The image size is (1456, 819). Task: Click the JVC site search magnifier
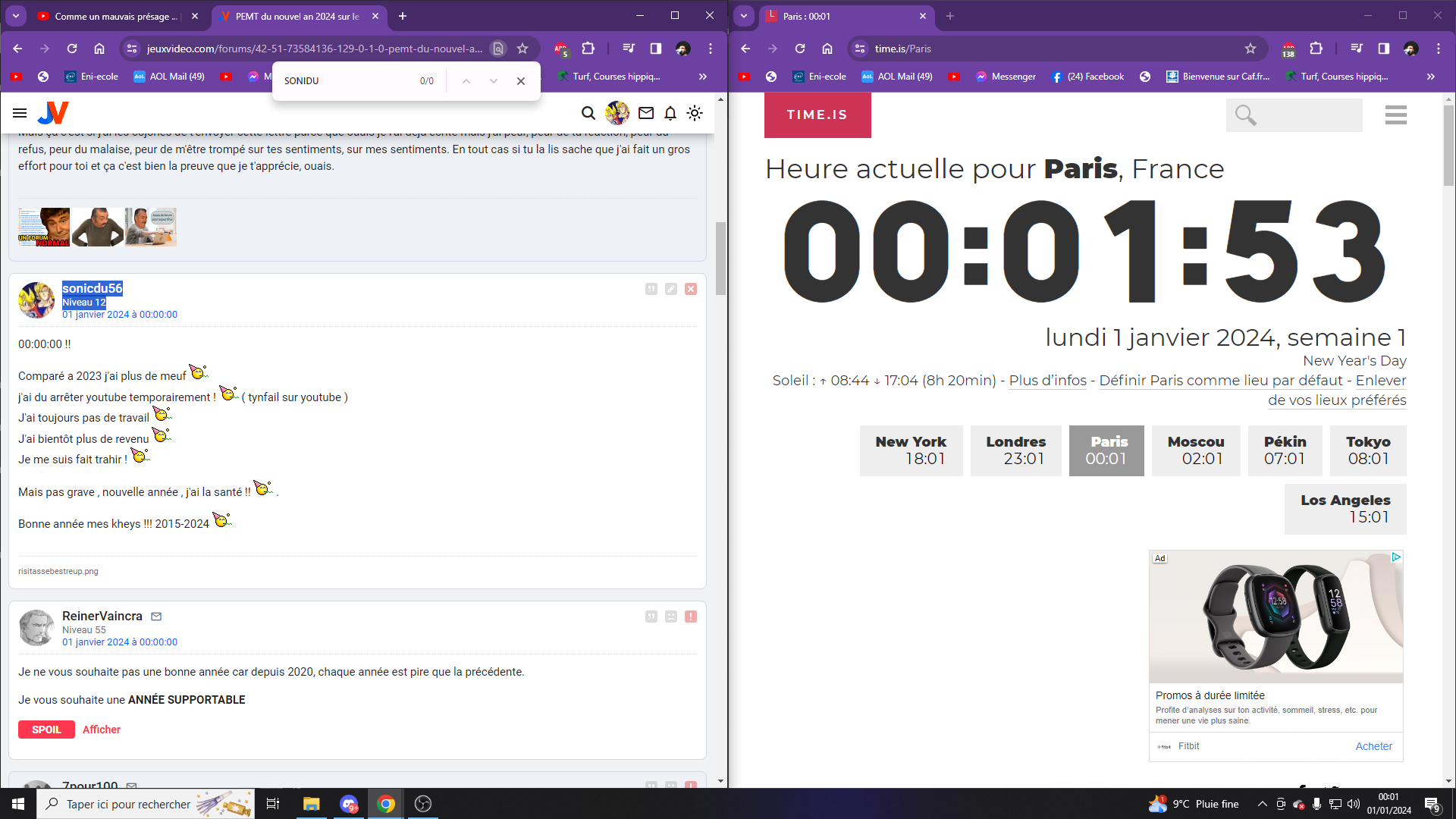[588, 114]
